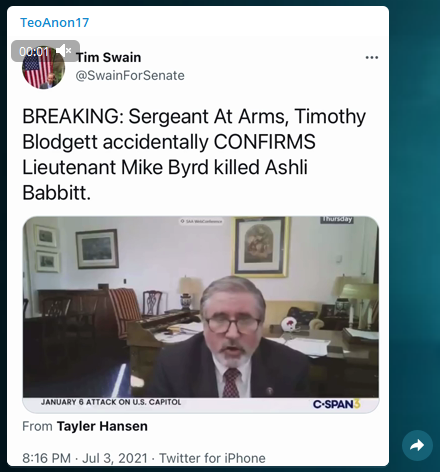Click the 00:01 video timer badge
The width and height of the screenshot is (440, 472).
pyautogui.click(x=34, y=51)
